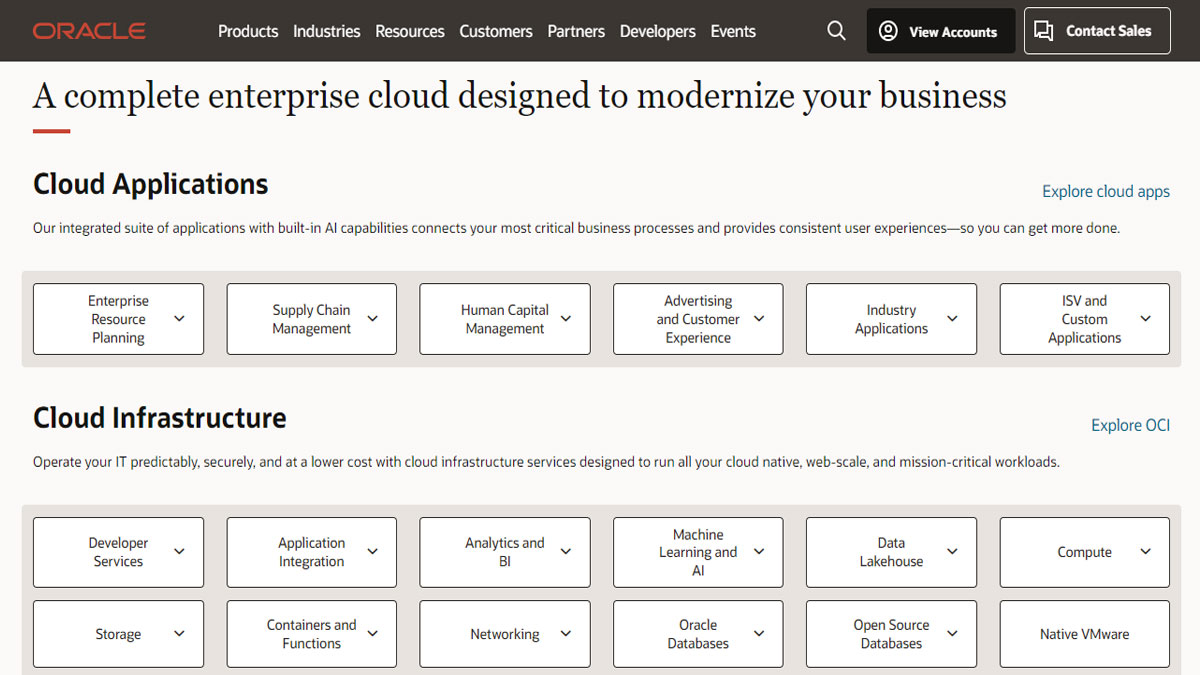Open the Events menu
1200x675 pixels.
point(733,31)
